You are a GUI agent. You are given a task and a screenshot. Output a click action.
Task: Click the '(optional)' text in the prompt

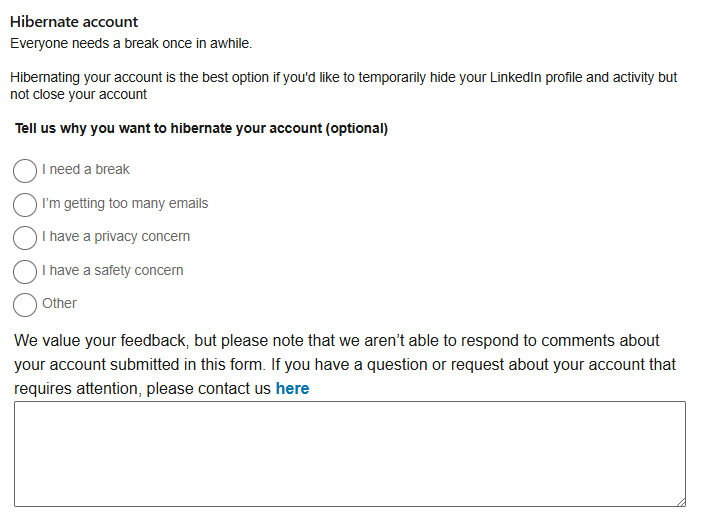(357, 128)
